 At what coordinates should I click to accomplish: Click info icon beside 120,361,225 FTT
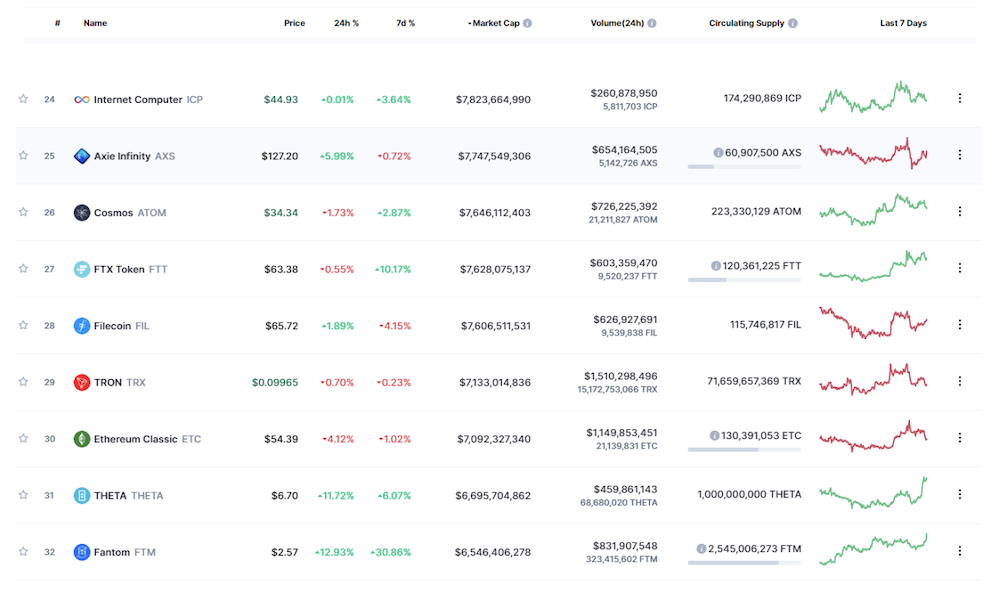[716, 266]
